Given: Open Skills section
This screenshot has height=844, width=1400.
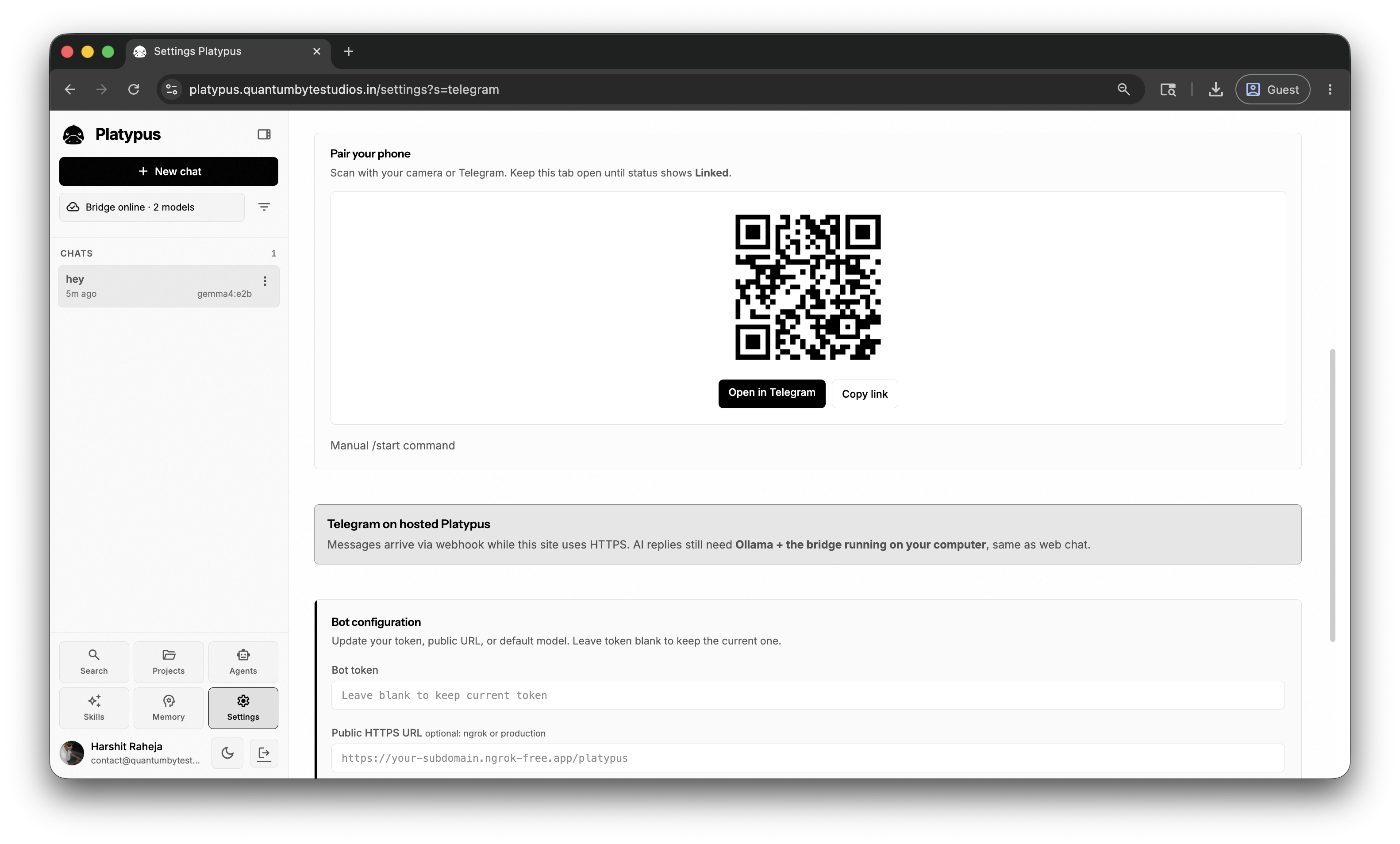Looking at the screenshot, I should tap(94, 708).
